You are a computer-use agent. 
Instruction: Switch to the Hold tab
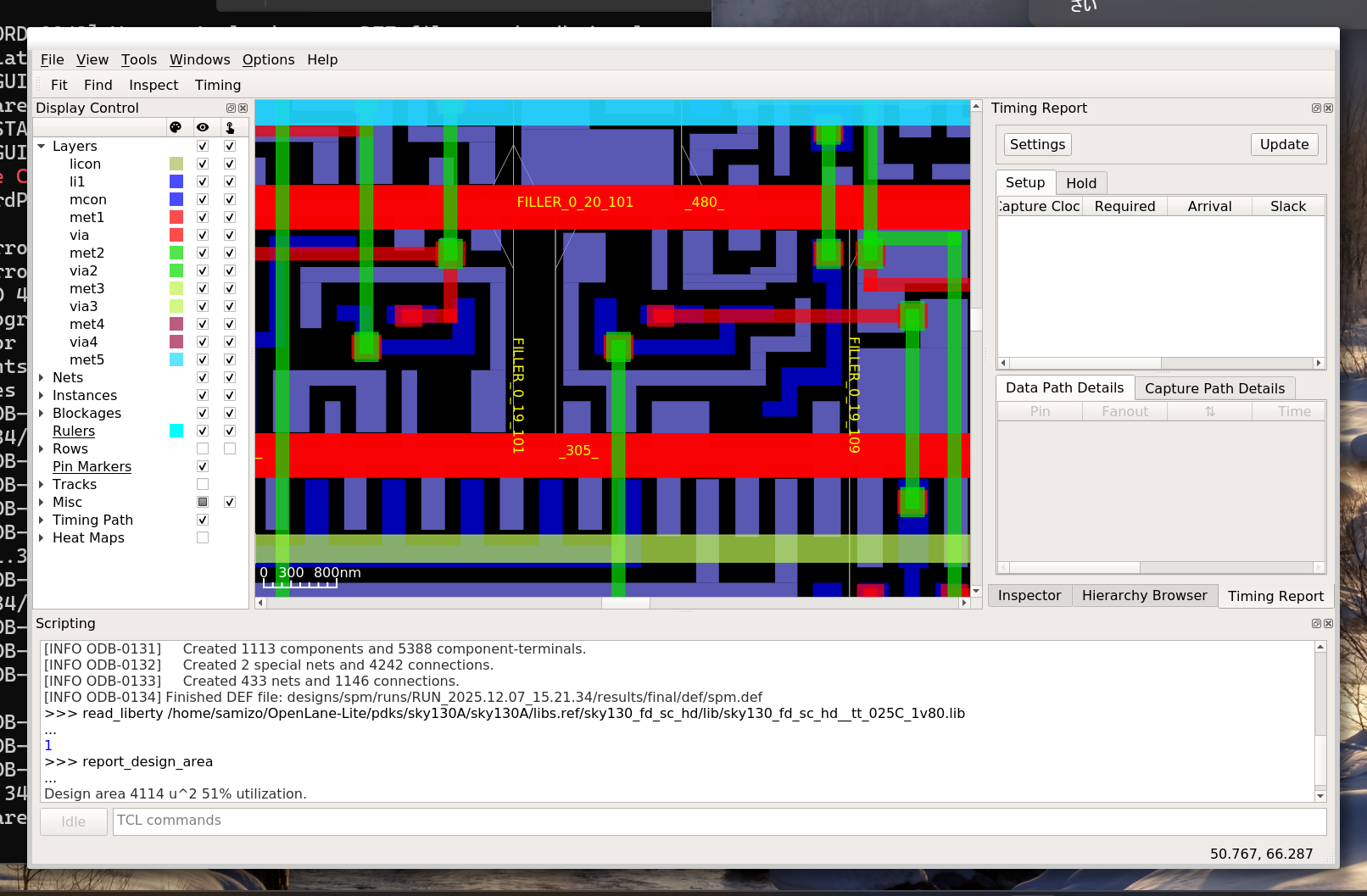point(1081,183)
